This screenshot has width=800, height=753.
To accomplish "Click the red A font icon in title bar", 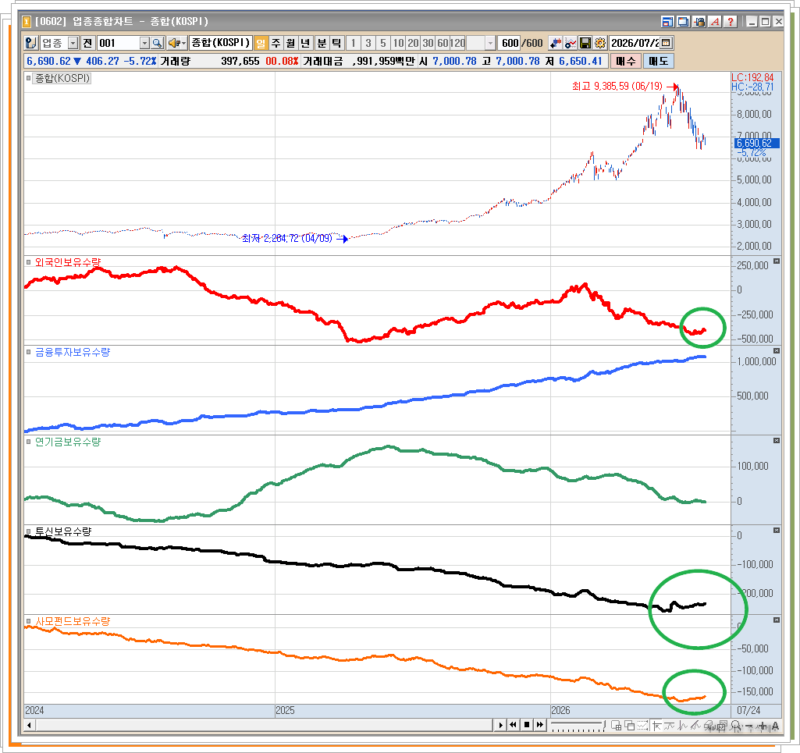I will [x=715, y=21].
